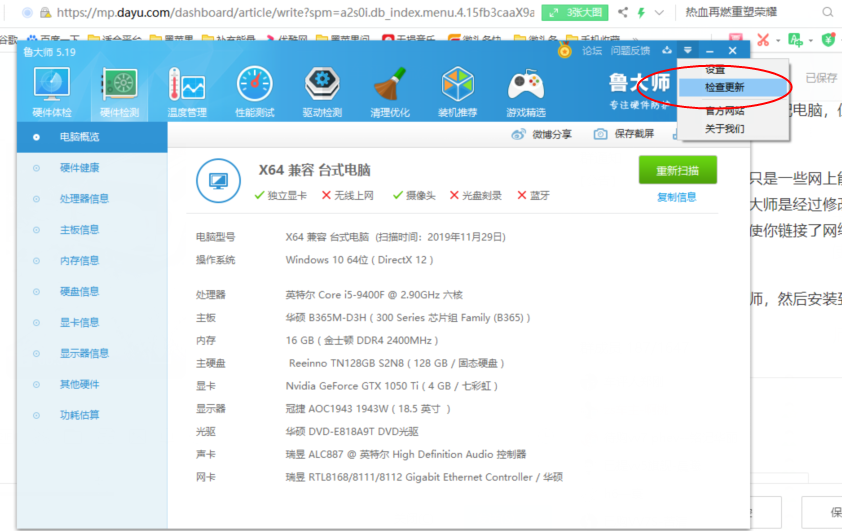Expand the scissors extension dropdown arrow
Screen dimensions: 842x531
pos(778,40)
